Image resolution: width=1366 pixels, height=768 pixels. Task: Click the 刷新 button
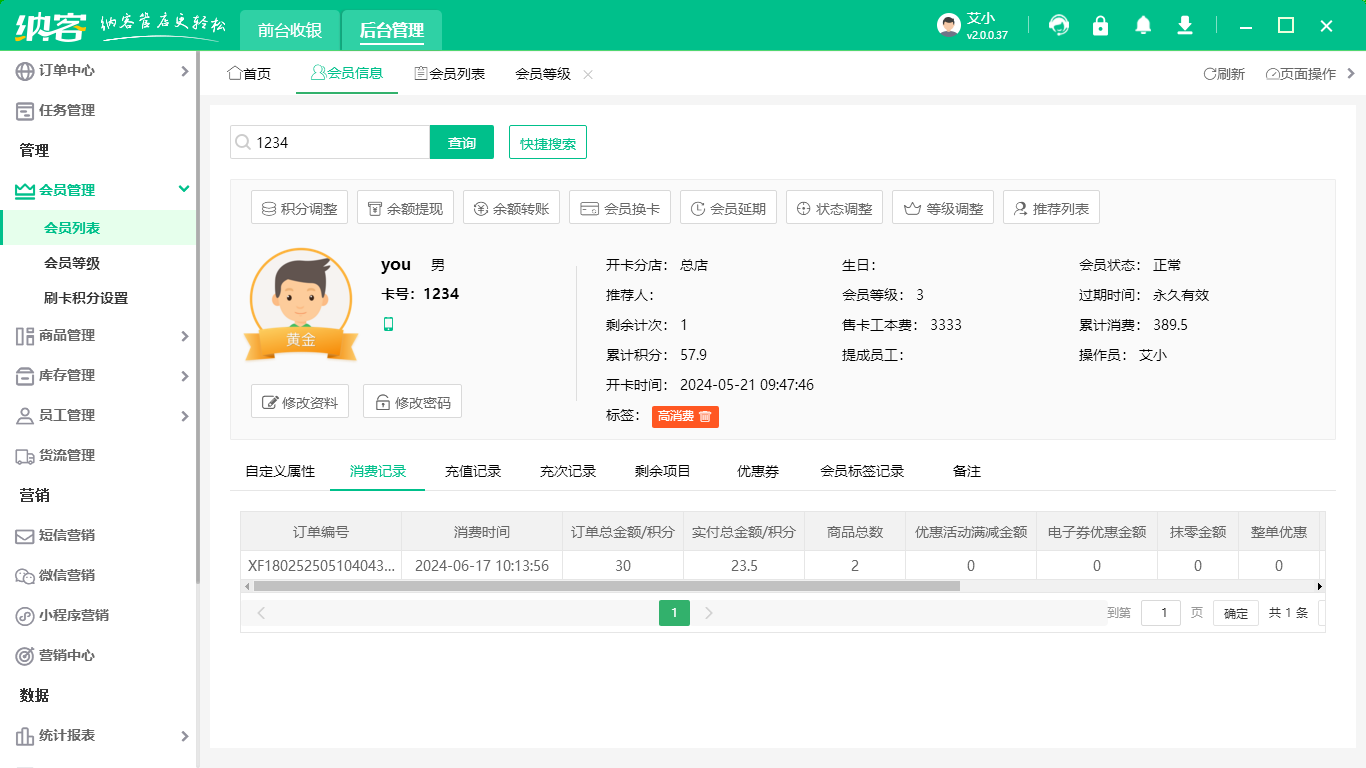pyautogui.click(x=1224, y=74)
